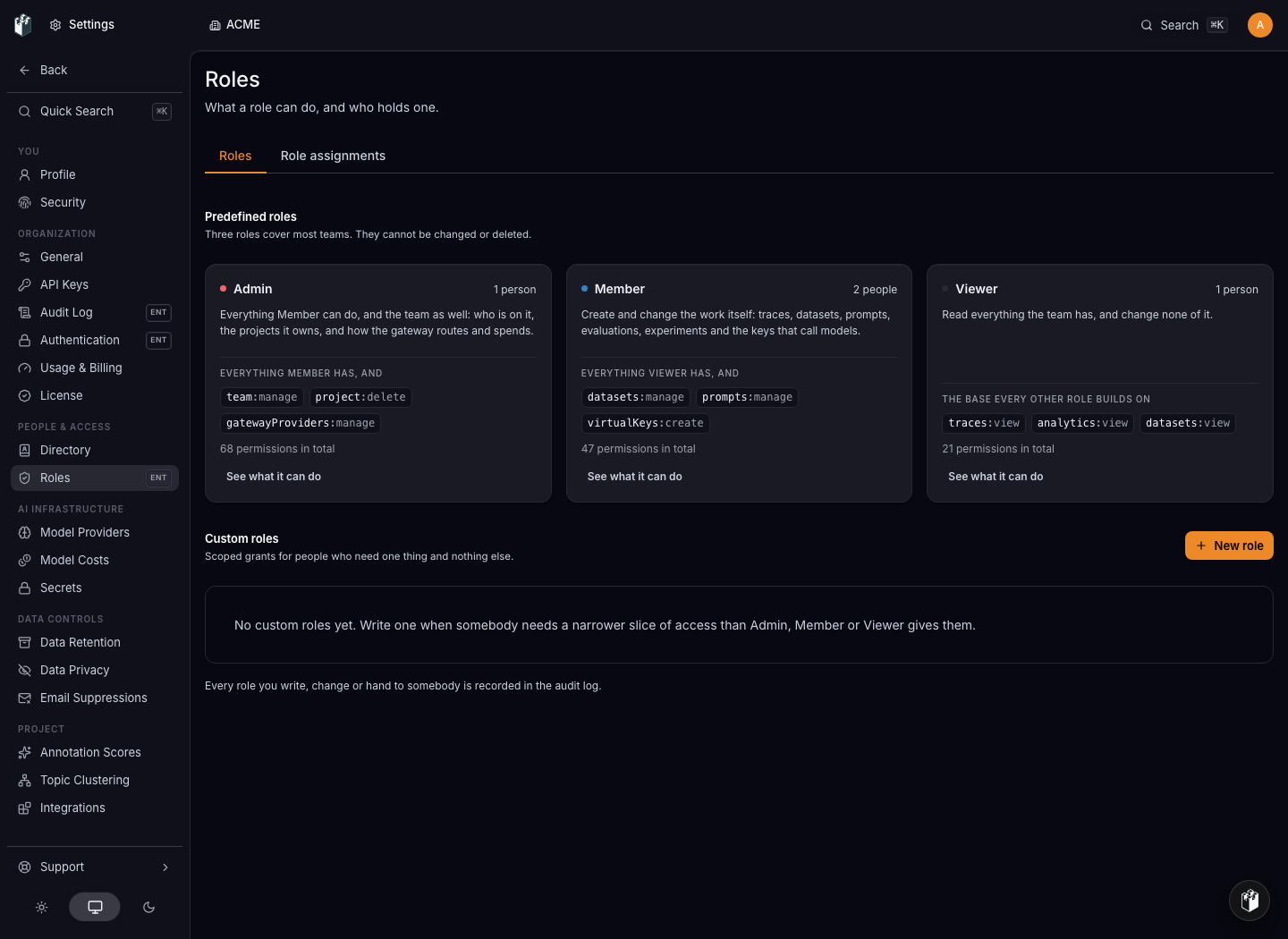Viewport: 1288px width, 939px height.
Task: Click the Directory contact book icon
Action: [x=25, y=450]
